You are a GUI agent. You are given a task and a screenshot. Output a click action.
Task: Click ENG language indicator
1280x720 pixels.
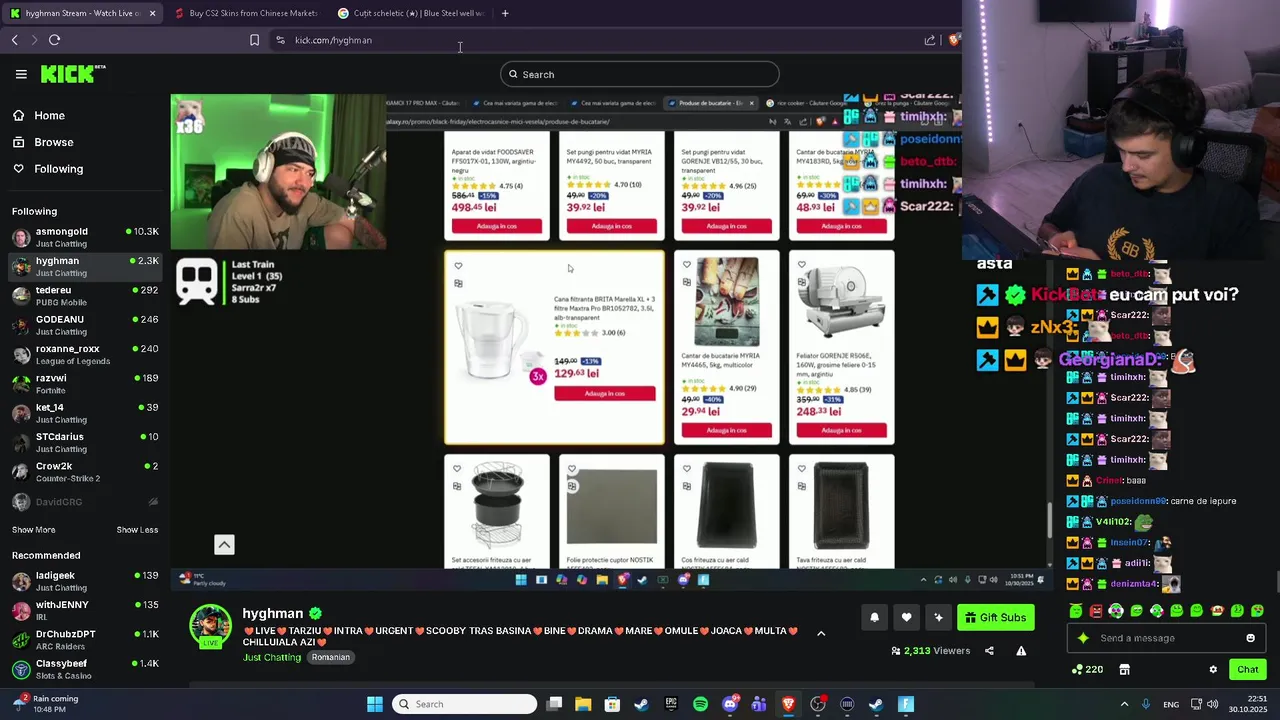(1170, 704)
